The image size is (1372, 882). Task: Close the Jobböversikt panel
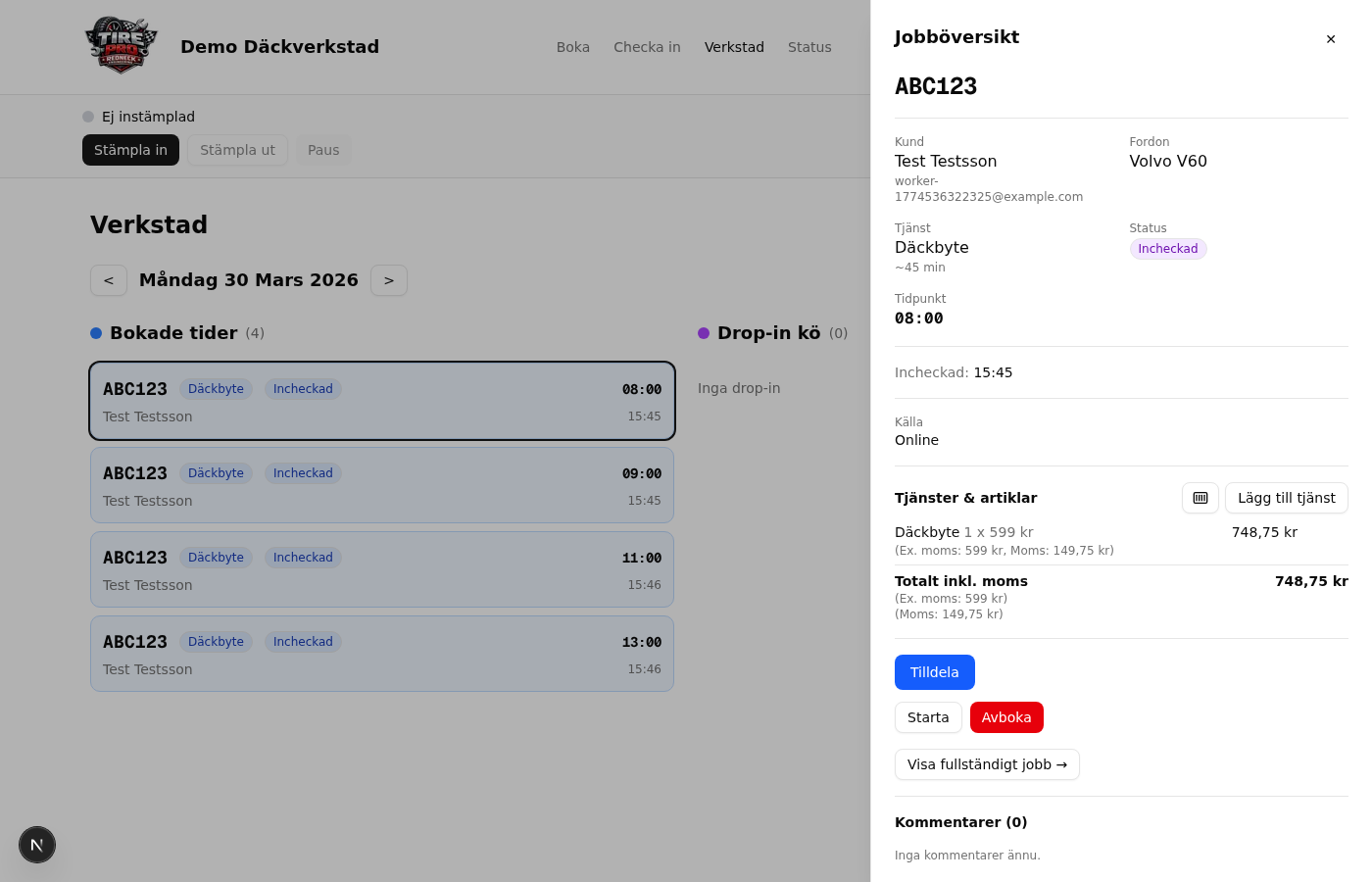pos(1331,39)
